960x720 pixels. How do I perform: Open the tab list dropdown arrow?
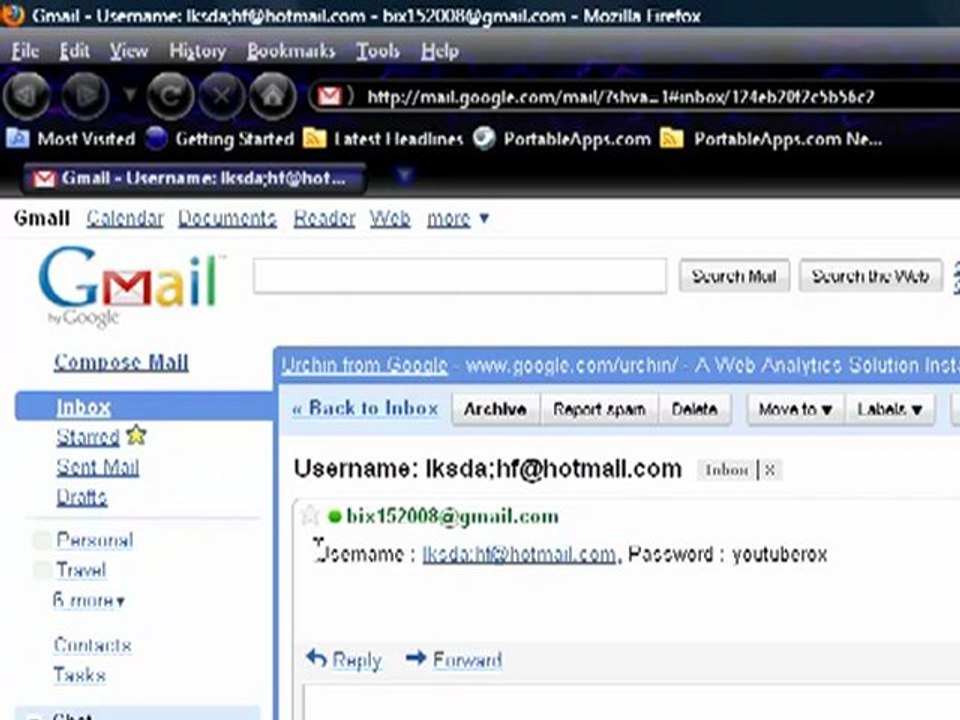coord(403,176)
